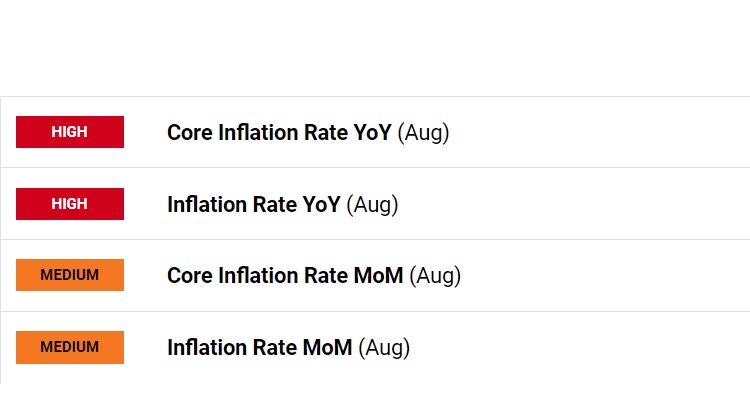
Task: Click the divider between Inflation Rate YoY and Core MoM
Action: point(375,240)
